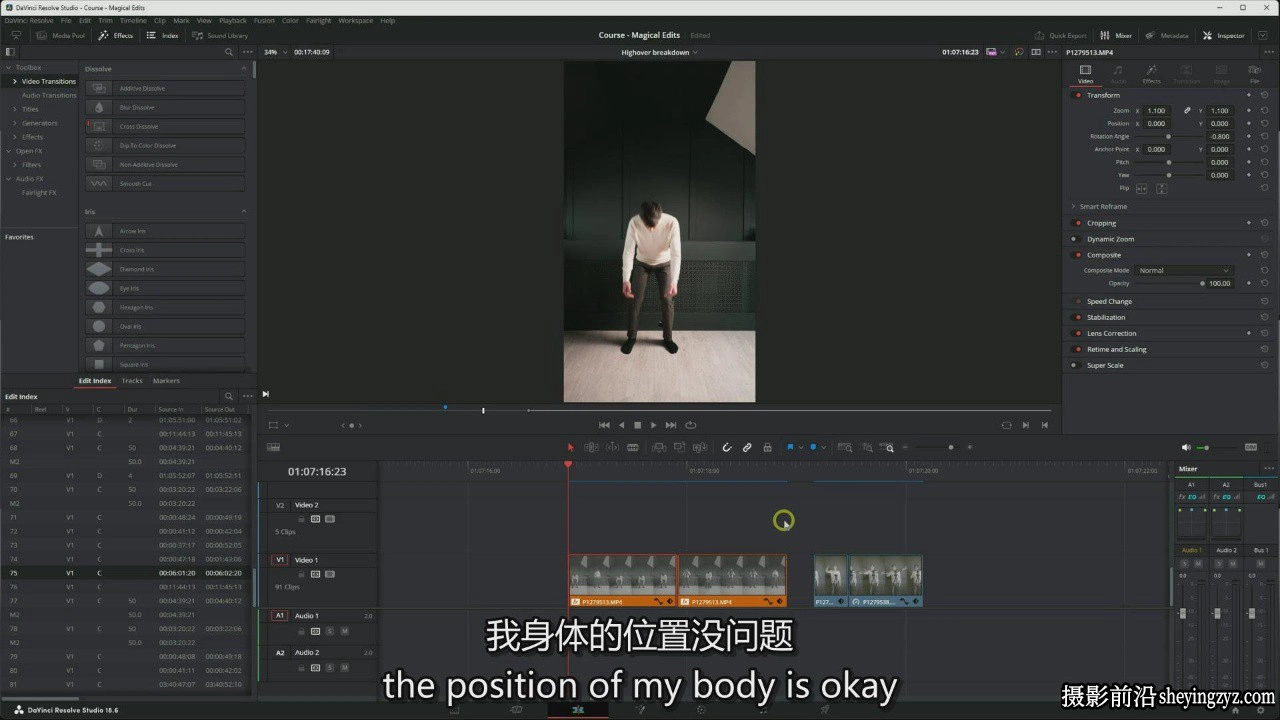This screenshot has width=1280, height=720.
Task: Enable the Dynamic Zoom switch
Action: tap(1074, 239)
